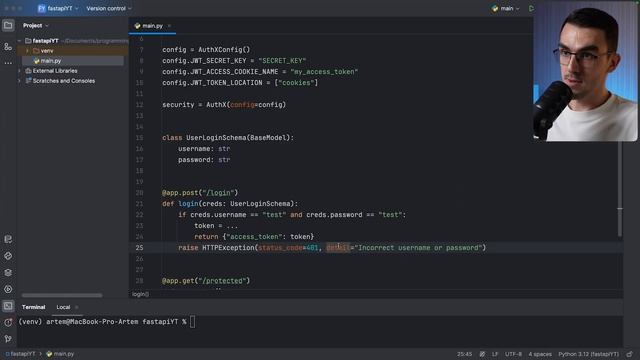The height and width of the screenshot is (360, 640).
Task: Open the Git tool window icon
Action: coord(8,338)
